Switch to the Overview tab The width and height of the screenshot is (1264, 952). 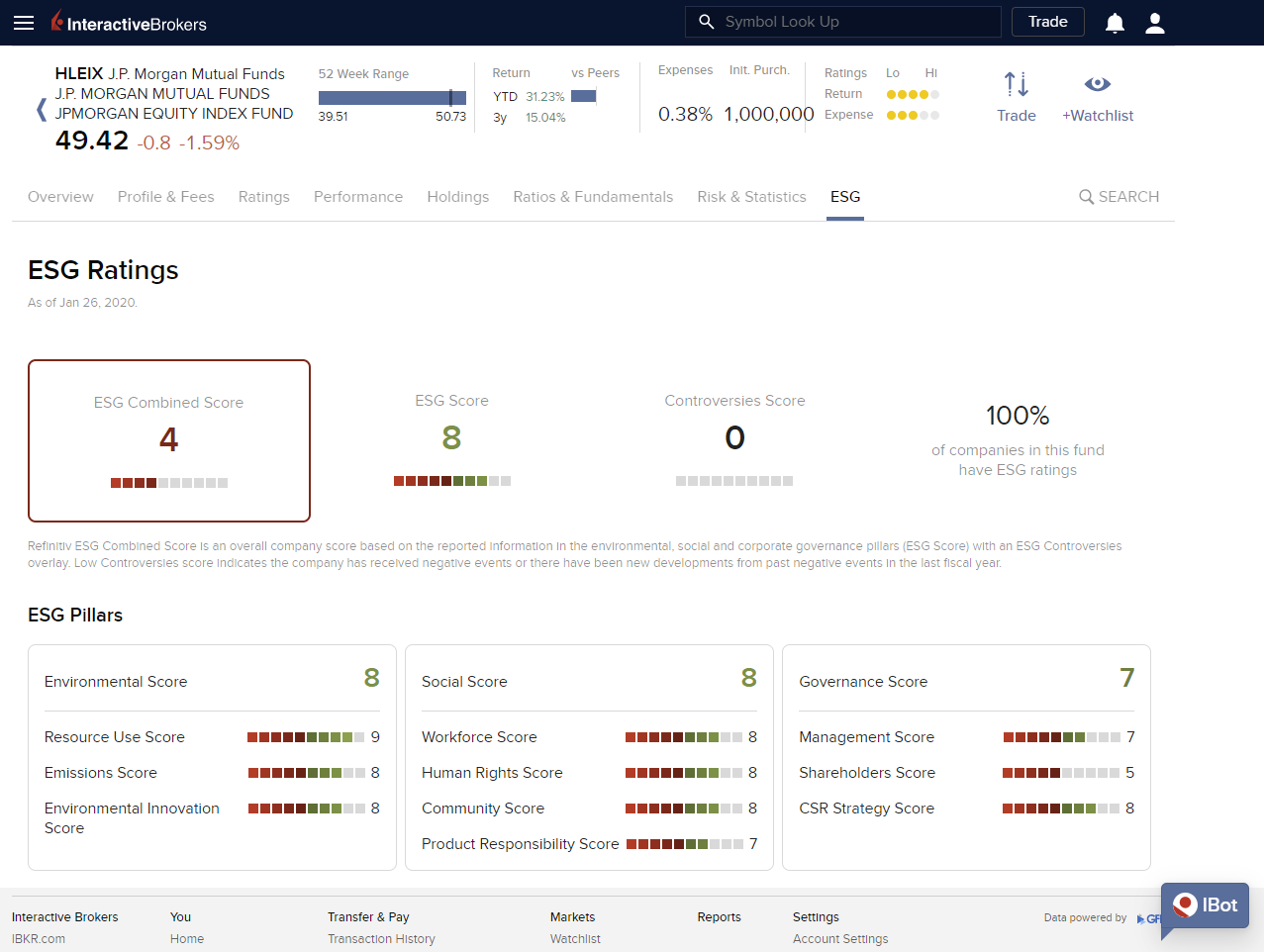[x=60, y=197]
